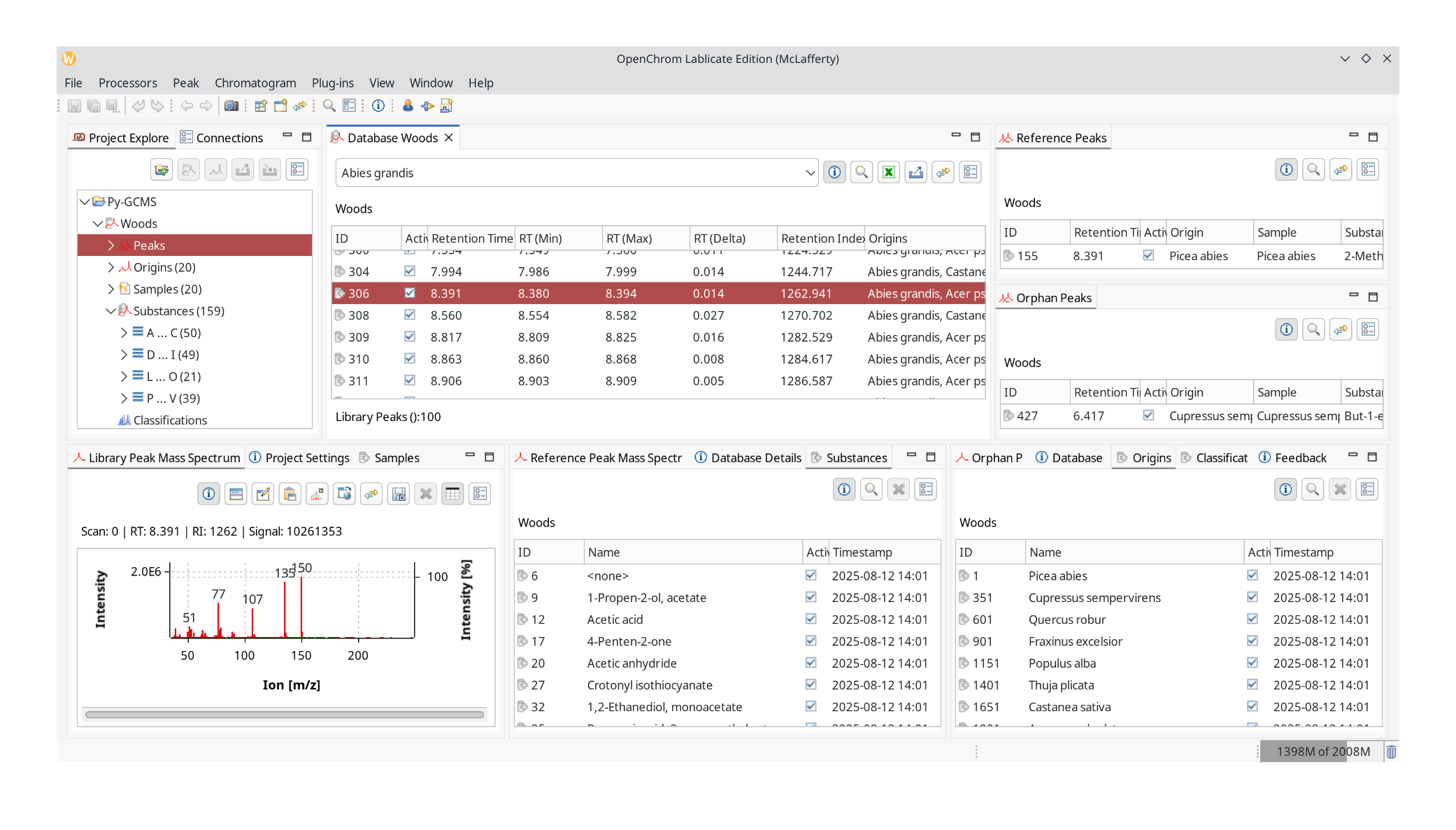This screenshot has width=1456, height=830.
Task: Click save icon in mass spectrum toolbar
Action: tap(399, 494)
